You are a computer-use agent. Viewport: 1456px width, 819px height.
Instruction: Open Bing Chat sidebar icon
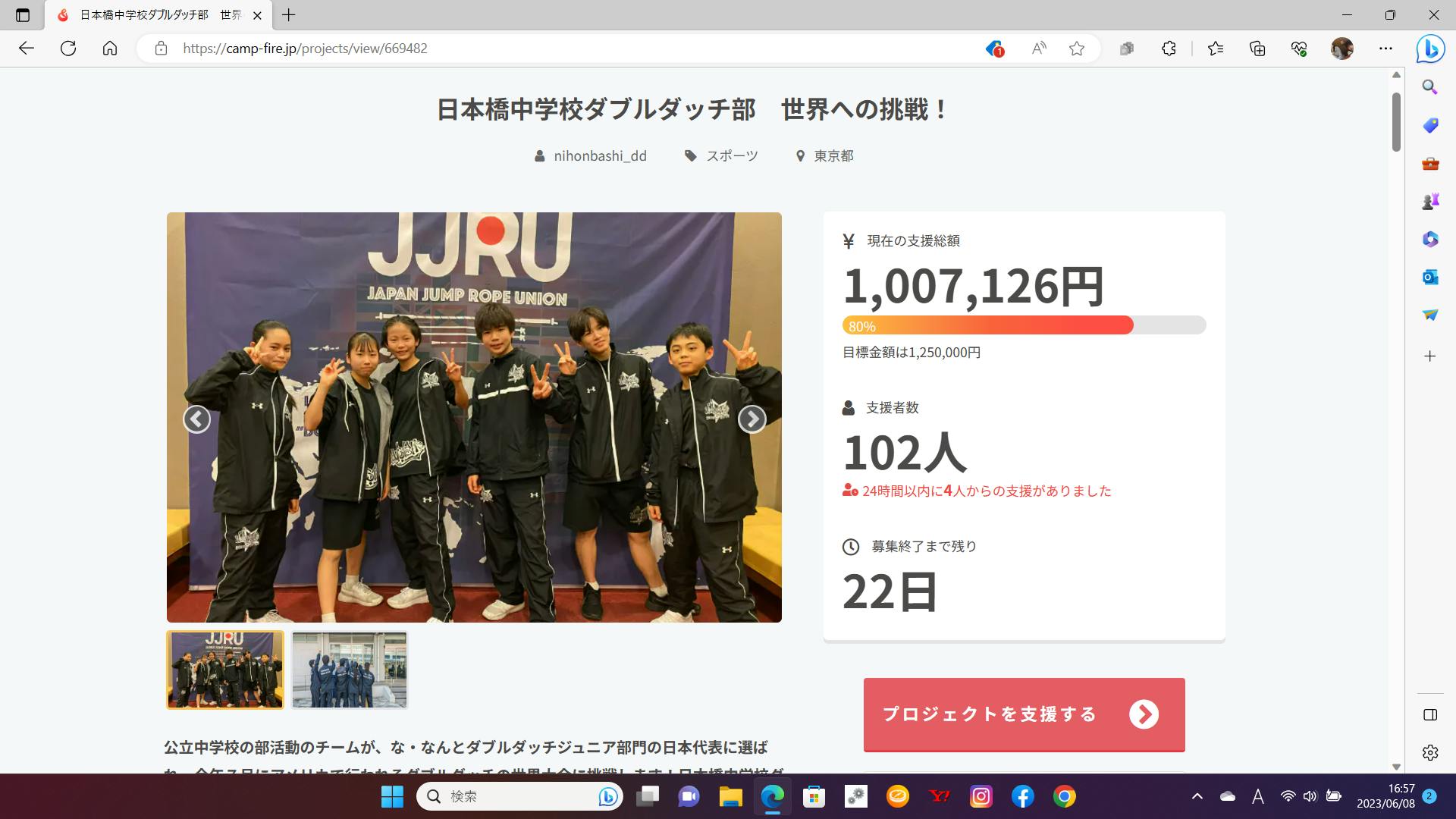(x=1430, y=49)
